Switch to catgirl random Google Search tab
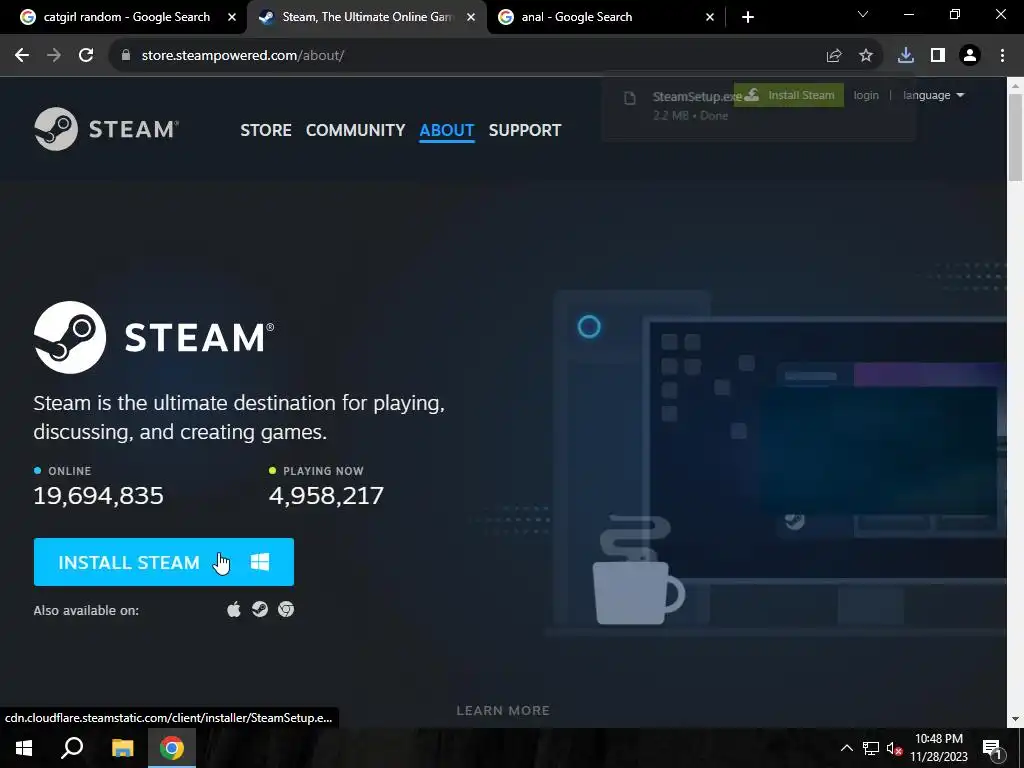 tap(127, 17)
